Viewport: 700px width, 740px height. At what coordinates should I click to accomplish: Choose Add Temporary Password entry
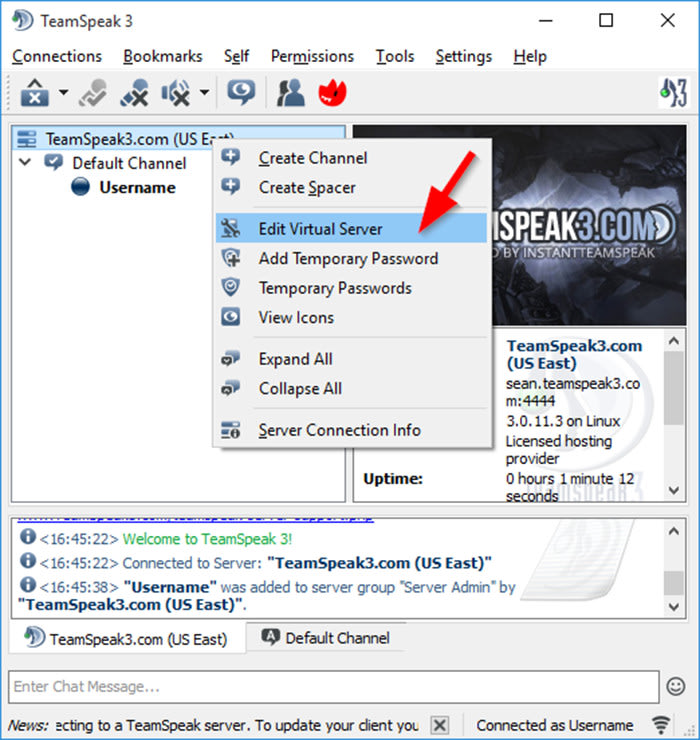point(351,258)
